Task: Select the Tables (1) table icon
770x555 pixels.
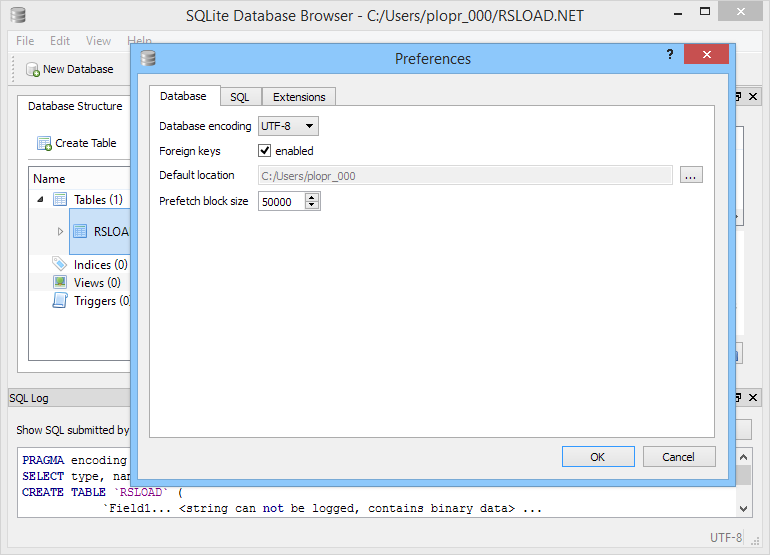Action: (x=60, y=199)
